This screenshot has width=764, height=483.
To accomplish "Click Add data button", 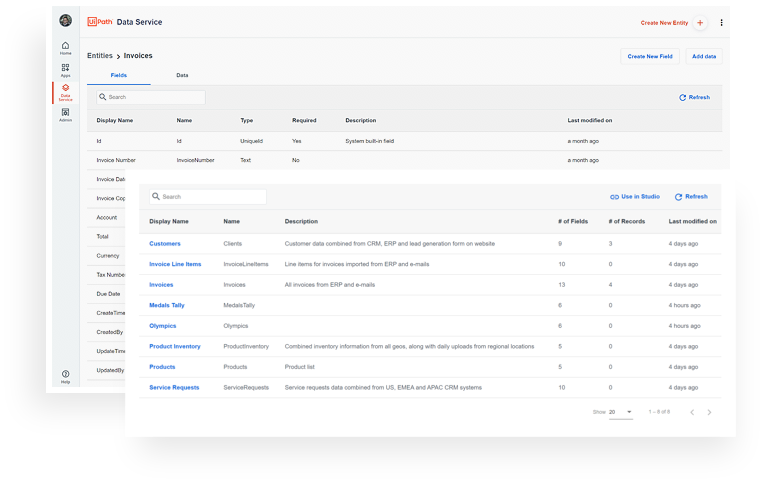I will [704, 57].
